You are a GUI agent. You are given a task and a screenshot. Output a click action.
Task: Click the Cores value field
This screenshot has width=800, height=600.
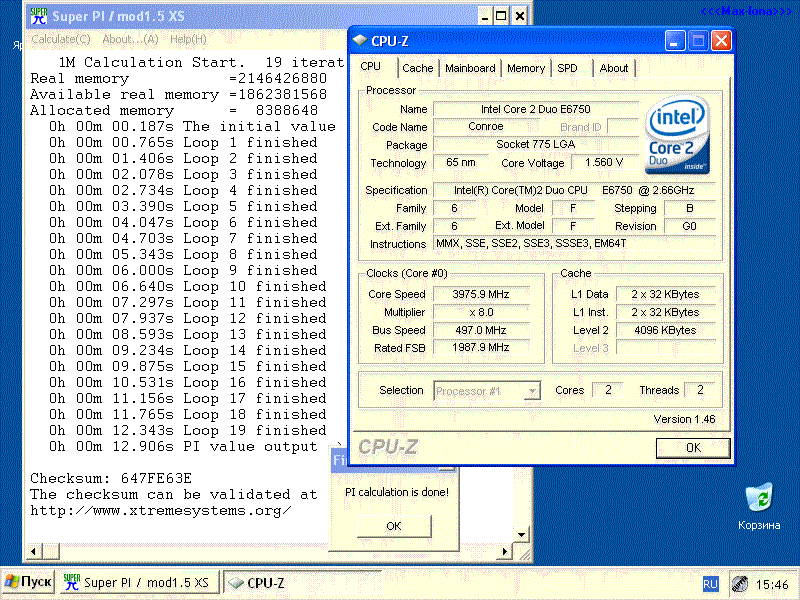[608, 390]
